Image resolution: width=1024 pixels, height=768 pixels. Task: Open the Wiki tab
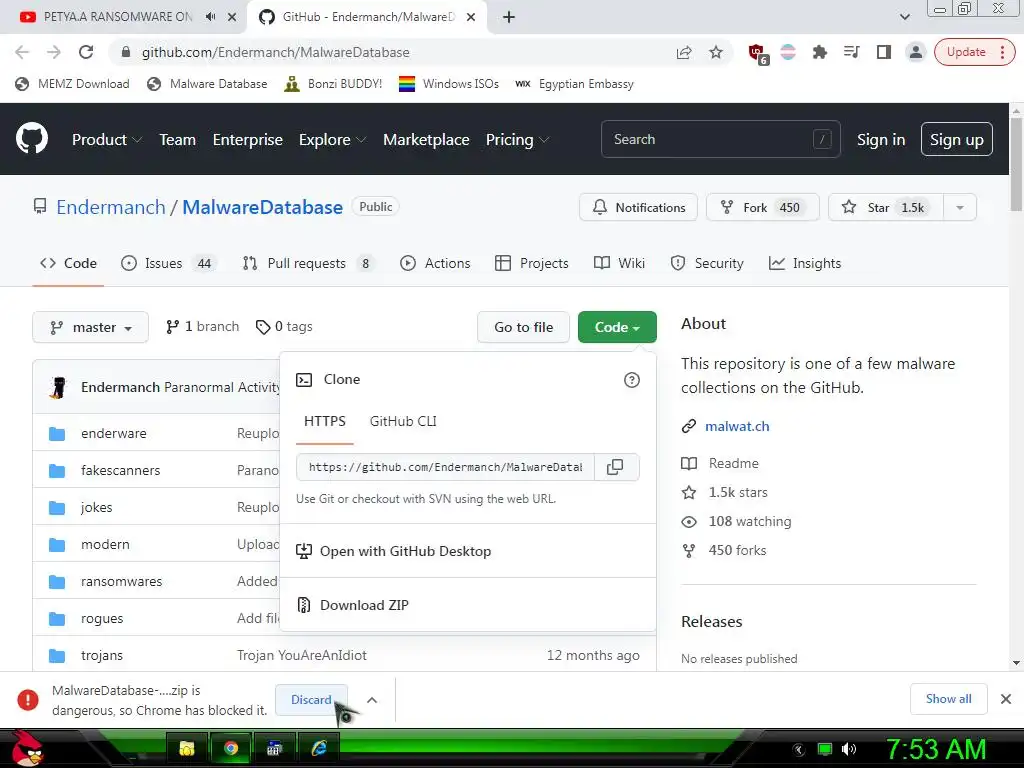tap(619, 263)
